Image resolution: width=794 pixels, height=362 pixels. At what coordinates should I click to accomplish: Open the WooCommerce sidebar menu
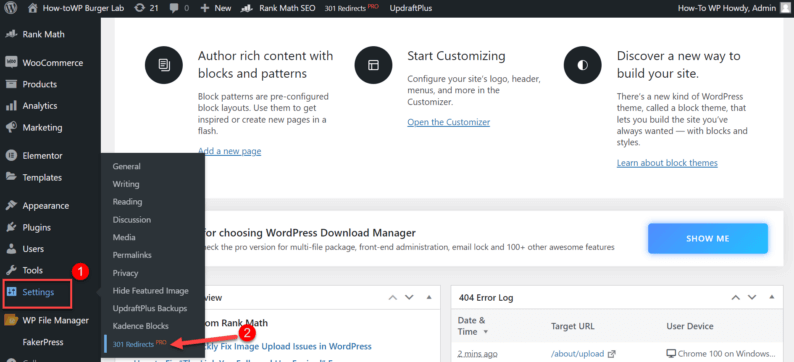pyautogui.click(x=45, y=63)
